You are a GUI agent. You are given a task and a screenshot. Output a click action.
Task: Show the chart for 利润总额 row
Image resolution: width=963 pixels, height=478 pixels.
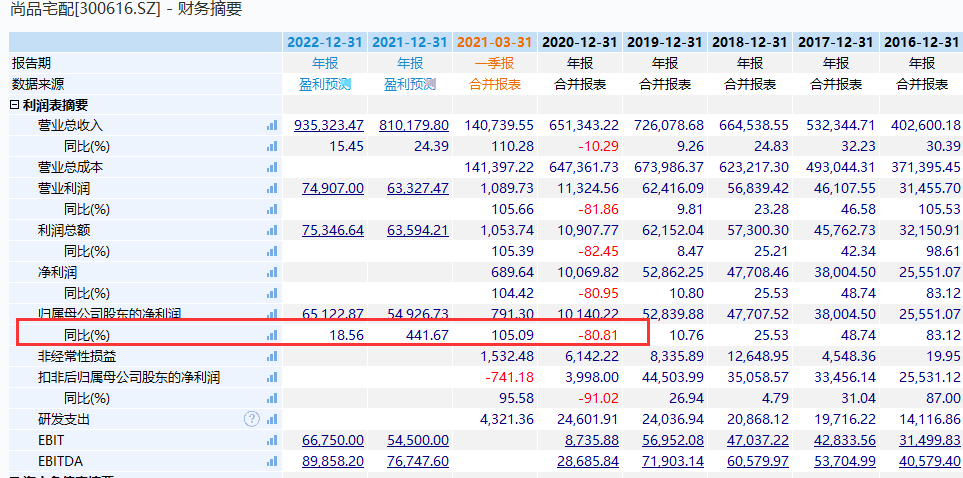(272, 230)
